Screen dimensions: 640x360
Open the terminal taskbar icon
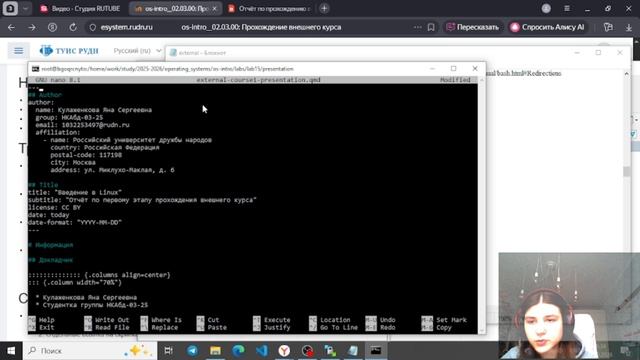(x=376, y=351)
